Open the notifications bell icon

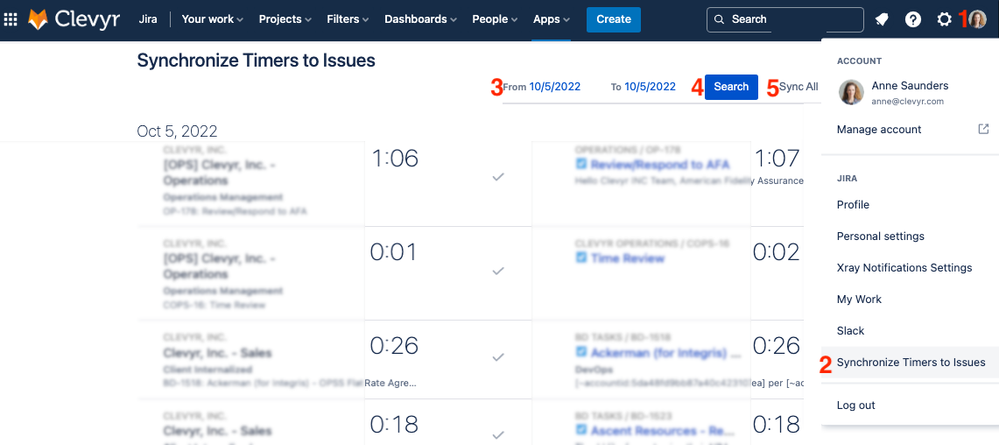click(x=882, y=20)
